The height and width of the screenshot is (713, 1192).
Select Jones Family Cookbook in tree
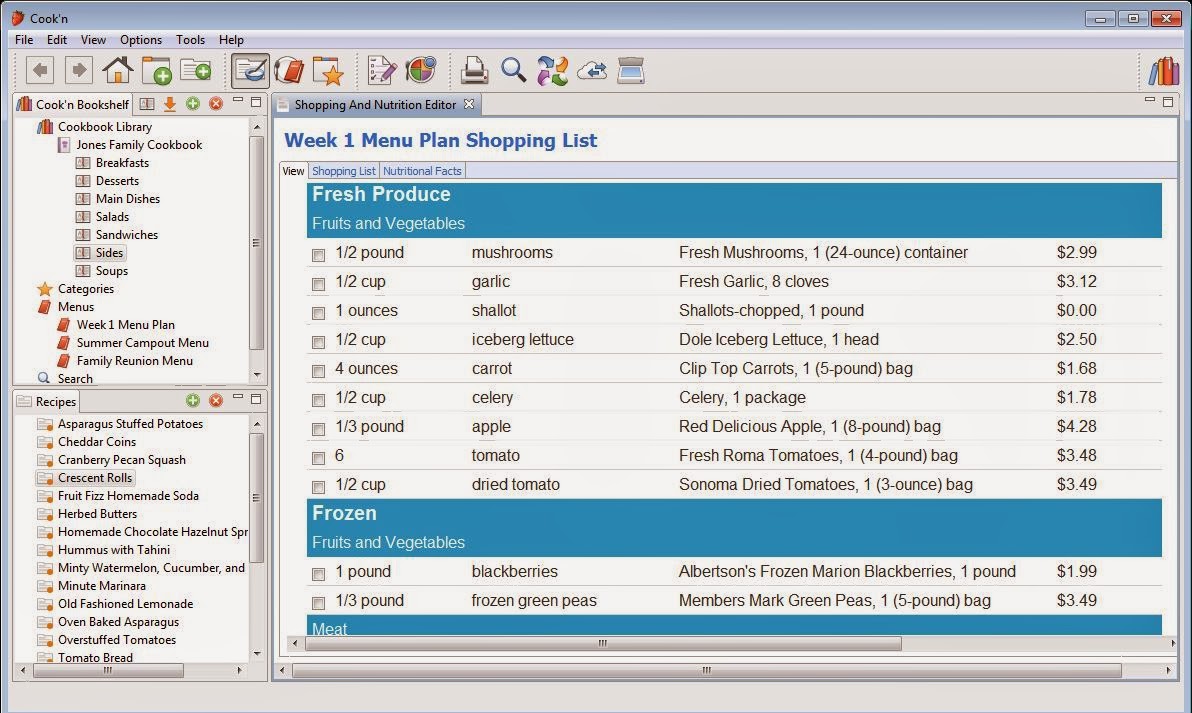pos(139,144)
